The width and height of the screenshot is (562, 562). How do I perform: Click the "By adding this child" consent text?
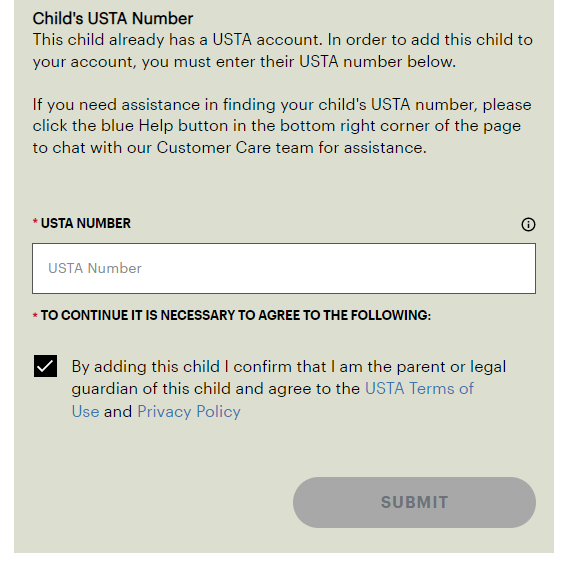click(x=289, y=389)
